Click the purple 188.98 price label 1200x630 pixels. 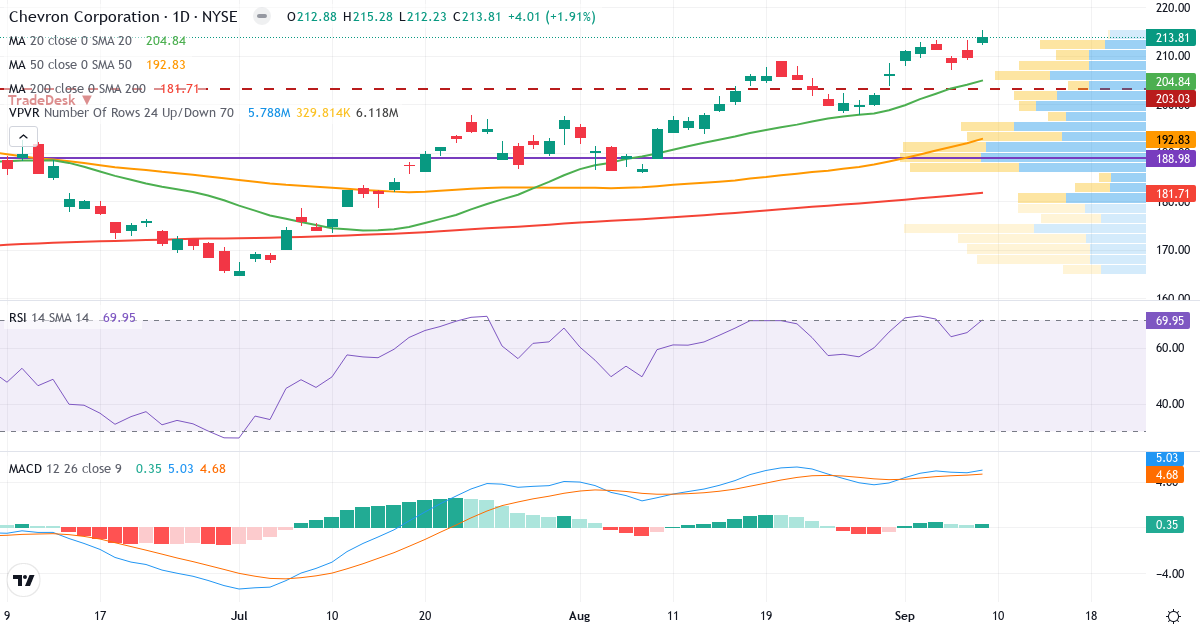coord(1172,158)
